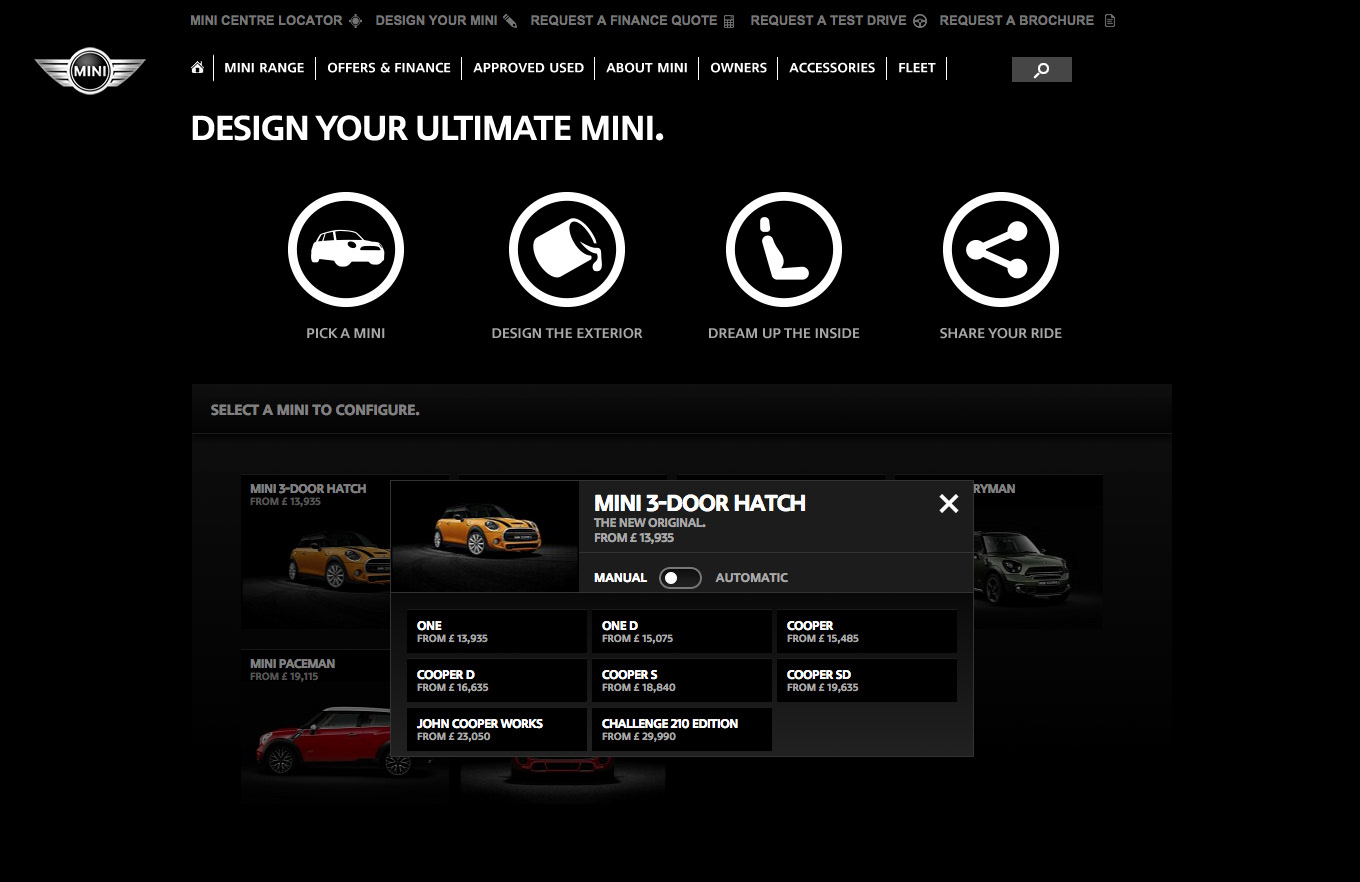Close the MINI 3-Door Hatch popup
Screen dimensions: 1360x882
pos(949,504)
